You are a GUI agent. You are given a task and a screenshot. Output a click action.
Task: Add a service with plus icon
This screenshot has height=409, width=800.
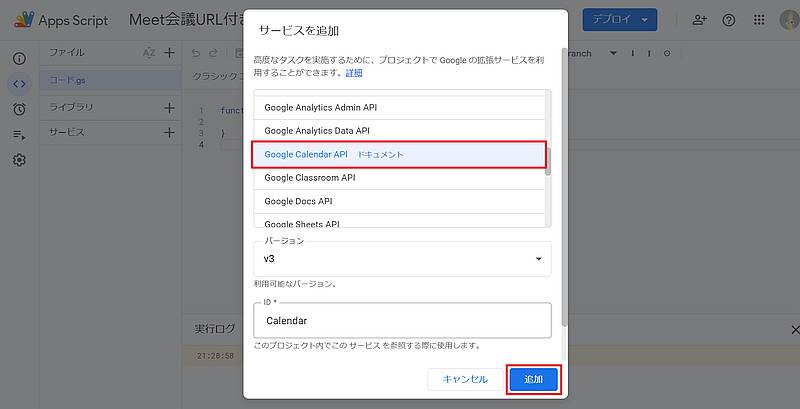point(169,133)
